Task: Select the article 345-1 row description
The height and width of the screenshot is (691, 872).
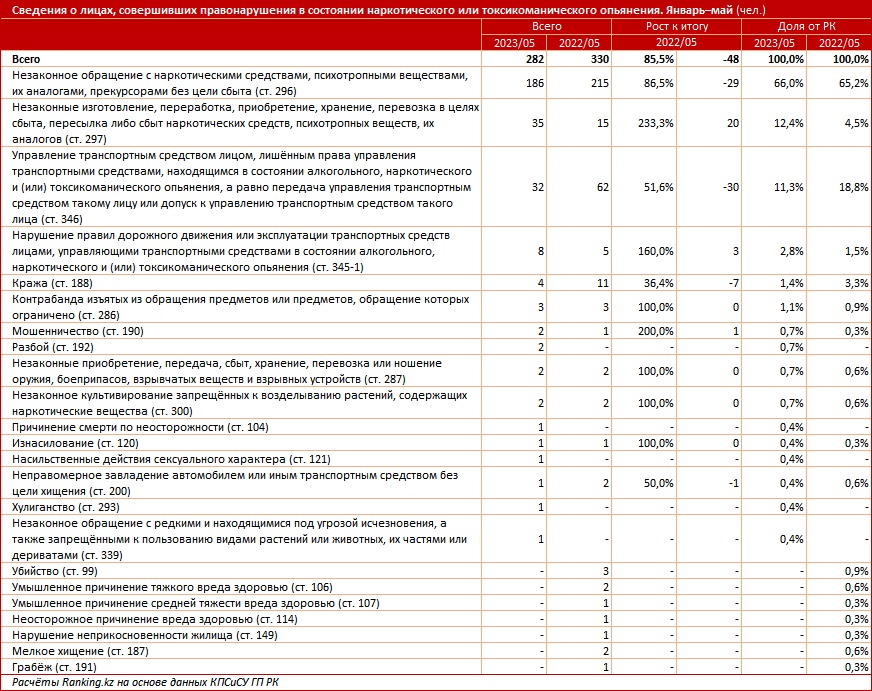Action: [231, 251]
